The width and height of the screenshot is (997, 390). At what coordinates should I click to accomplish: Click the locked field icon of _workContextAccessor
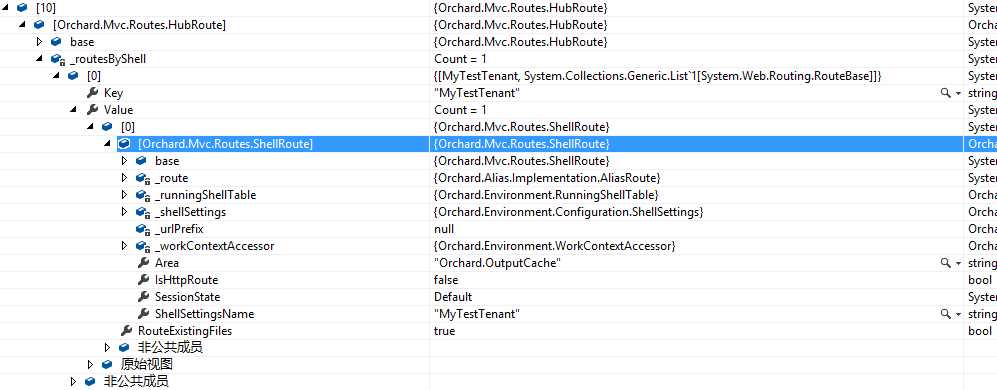click(142, 246)
